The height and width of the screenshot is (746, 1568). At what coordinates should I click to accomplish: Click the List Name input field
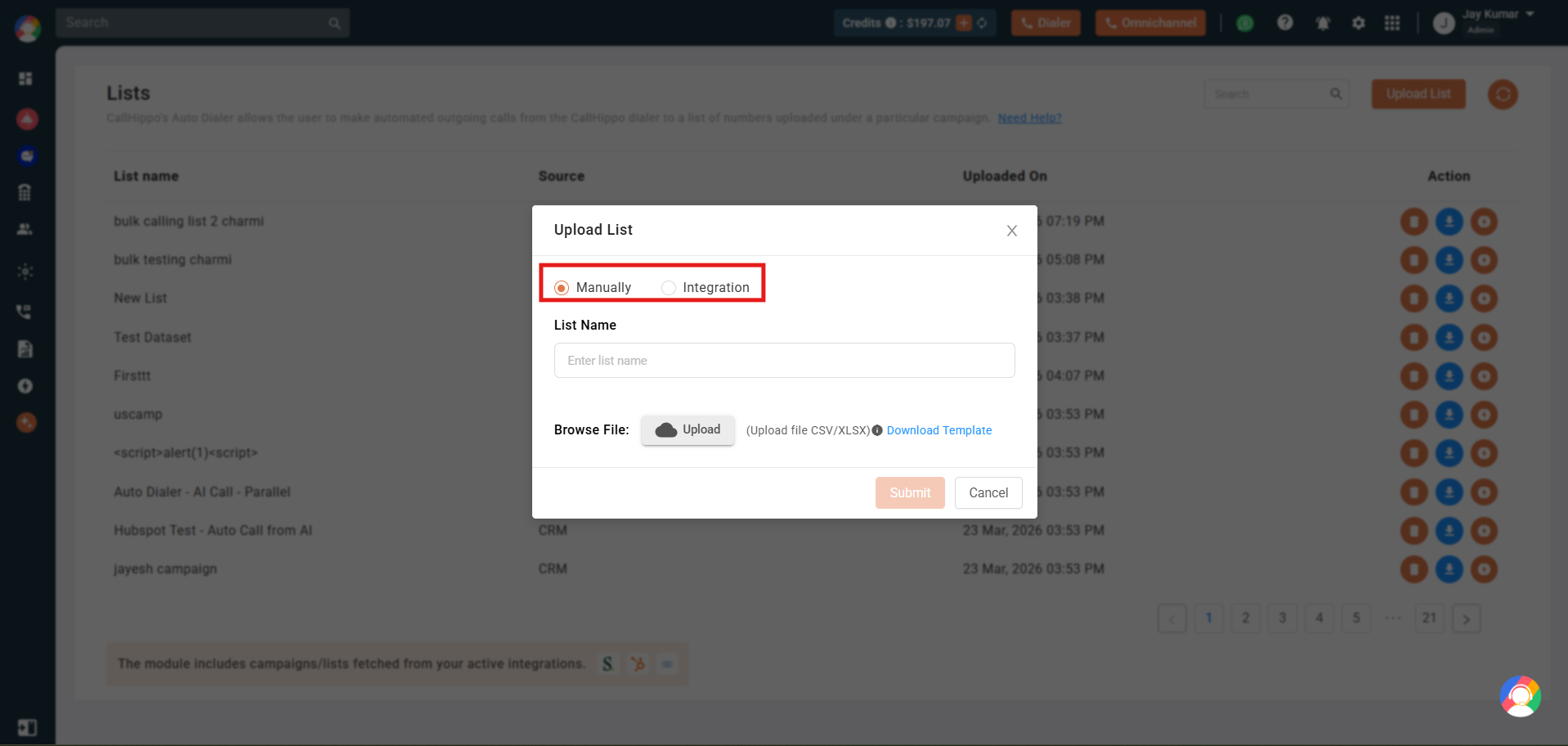click(x=784, y=361)
